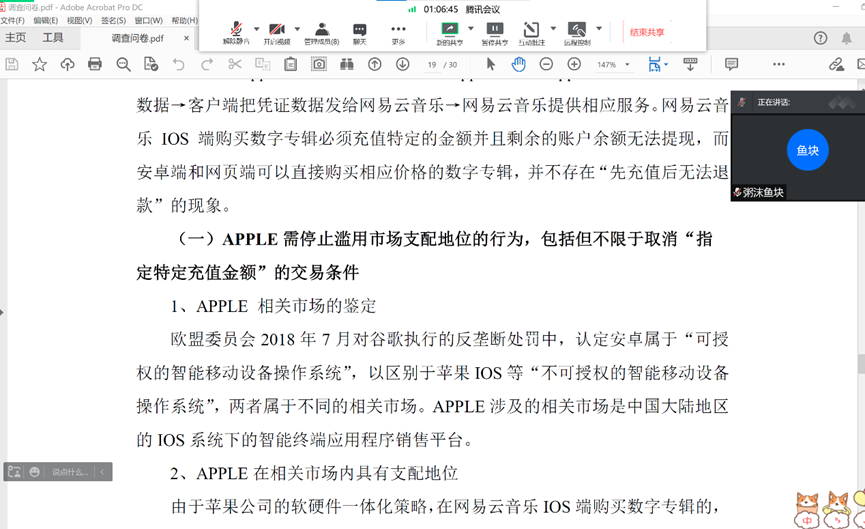Expand new share options arrow
This screenshot has height=529, width=865.
click(x=471, y=29)
